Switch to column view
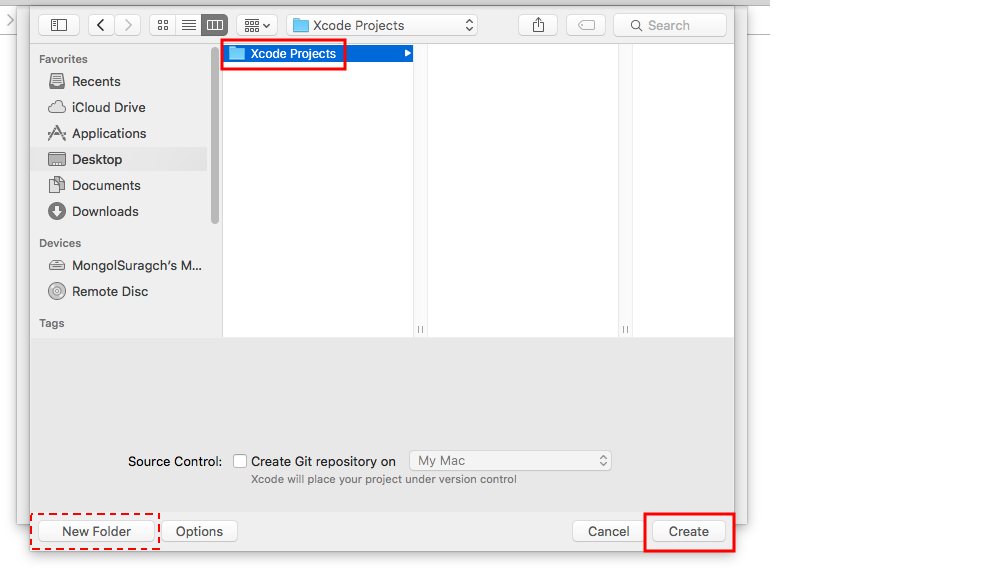The width and height of the screenshot is (1000, 569). 215,26
